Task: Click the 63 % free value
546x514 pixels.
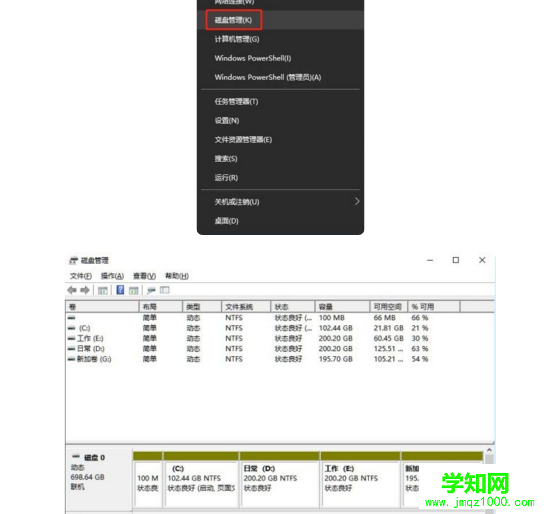Action: point(420,349)
